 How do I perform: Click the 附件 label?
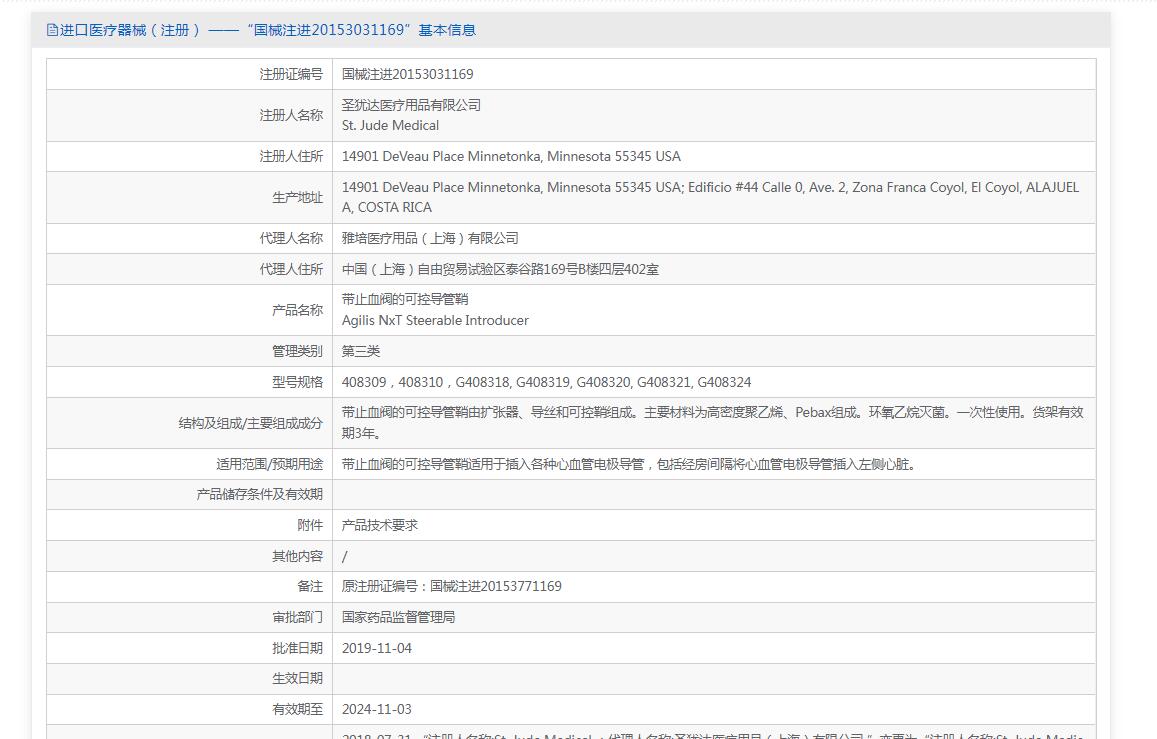[310, 525]
